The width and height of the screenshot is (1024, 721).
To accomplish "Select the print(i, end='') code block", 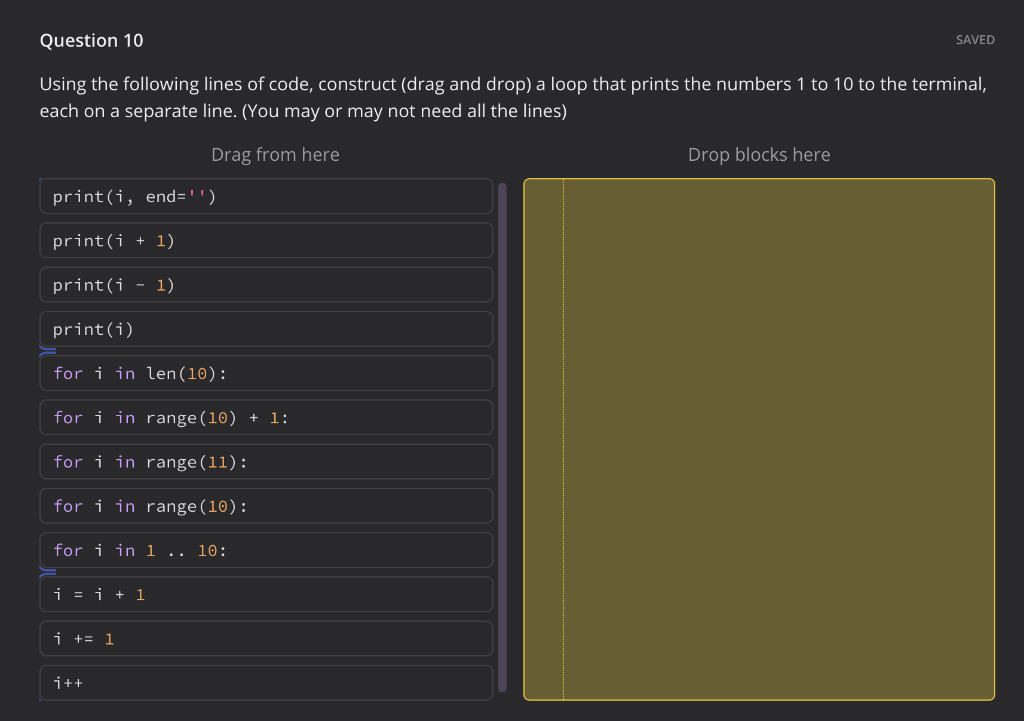I will (x=265, y=196).
